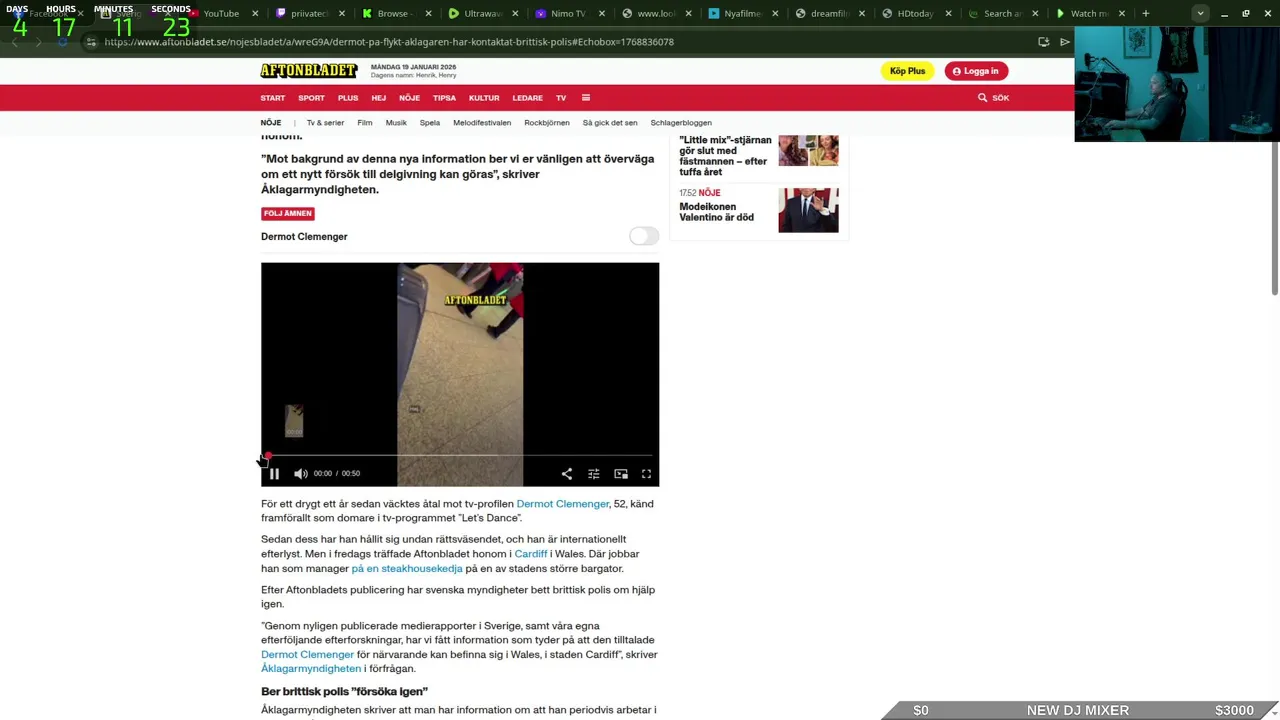1280x720 pixels.
Task: Toggle the follow switch for Dermot Clemenger
Action: 644,236
